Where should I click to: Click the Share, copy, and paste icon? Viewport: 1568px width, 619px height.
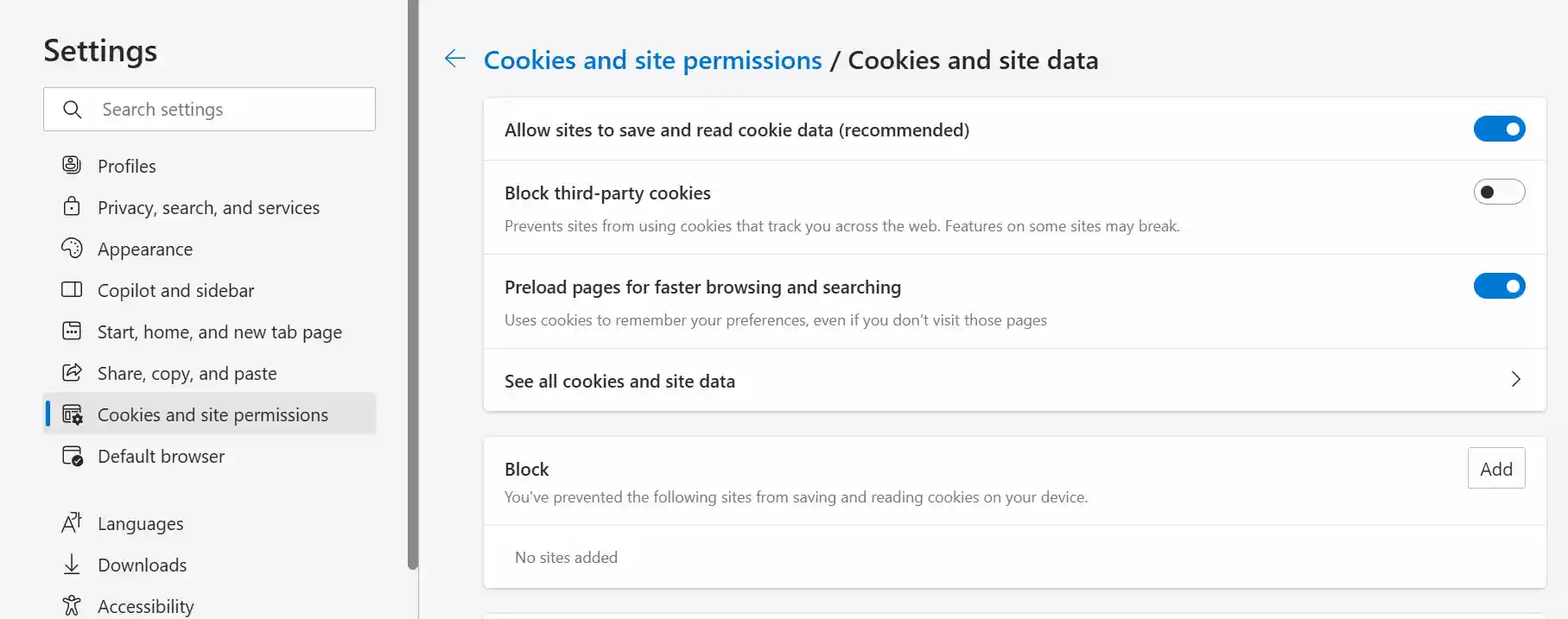(73, 372)
